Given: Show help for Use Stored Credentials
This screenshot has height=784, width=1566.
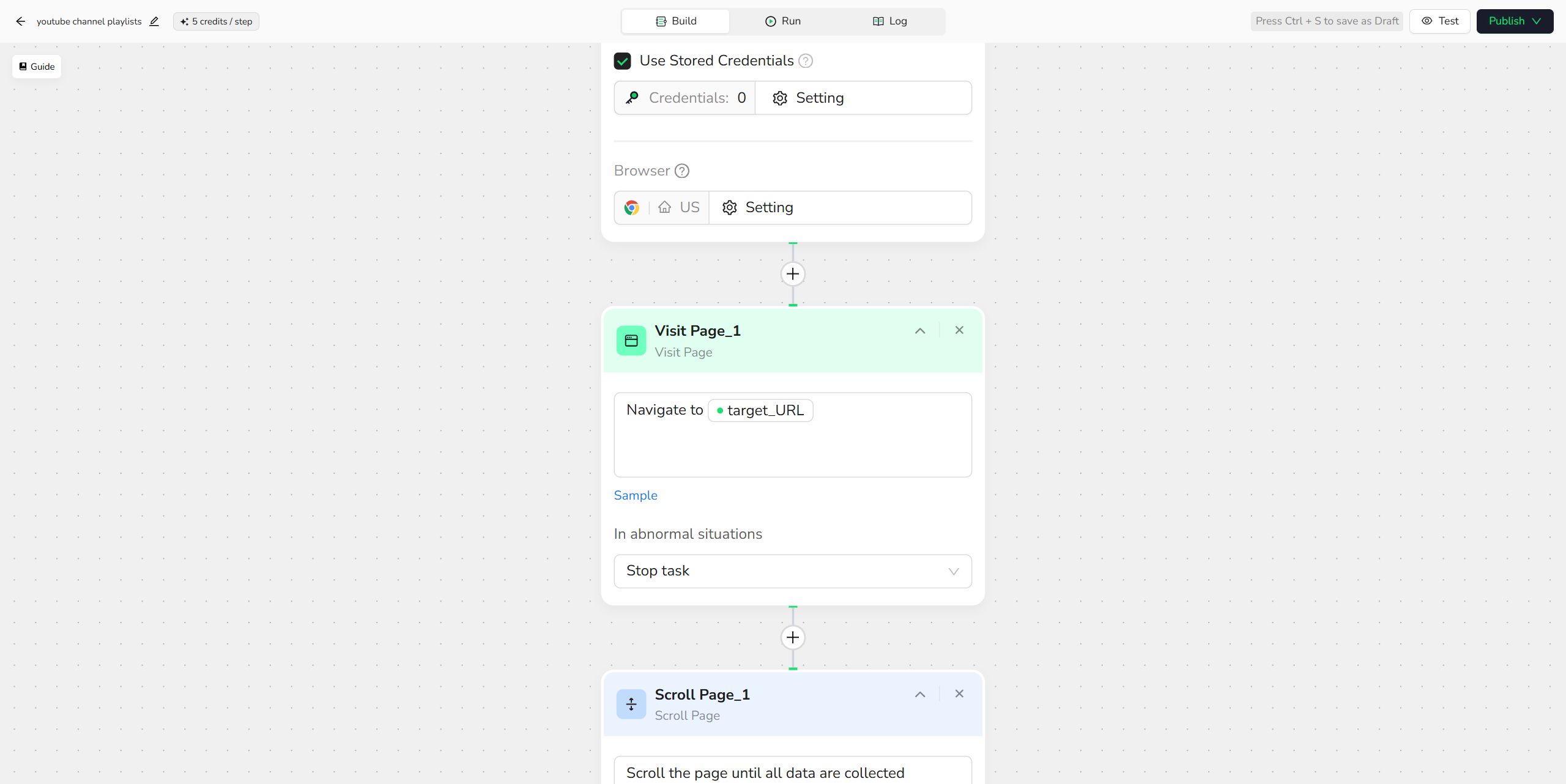Looking at the screenshot, I should pos(806,61).
